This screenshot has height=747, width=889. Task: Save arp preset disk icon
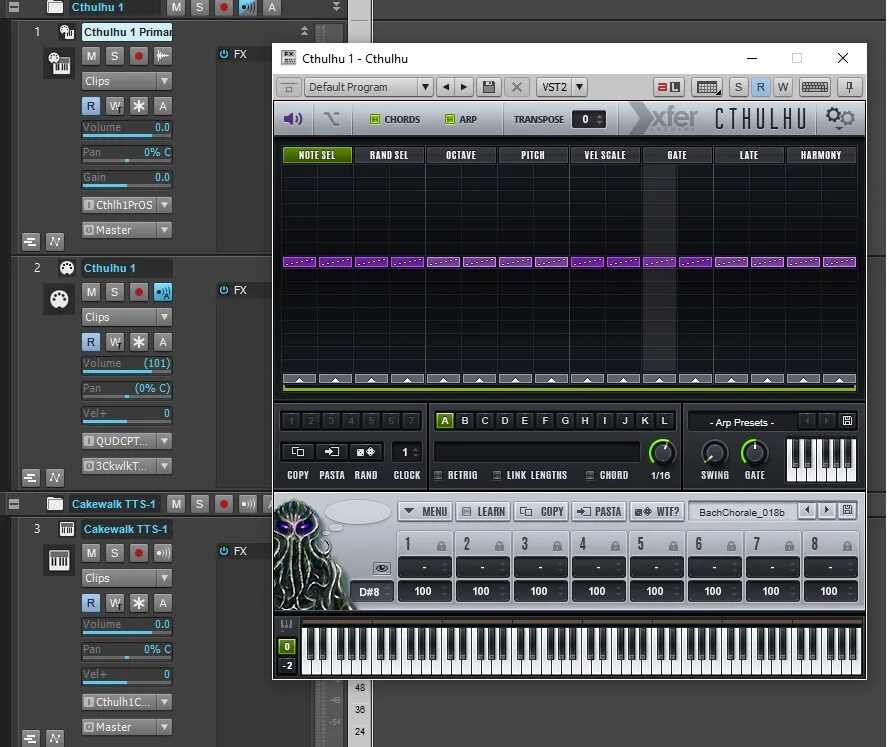pos(847,421)
